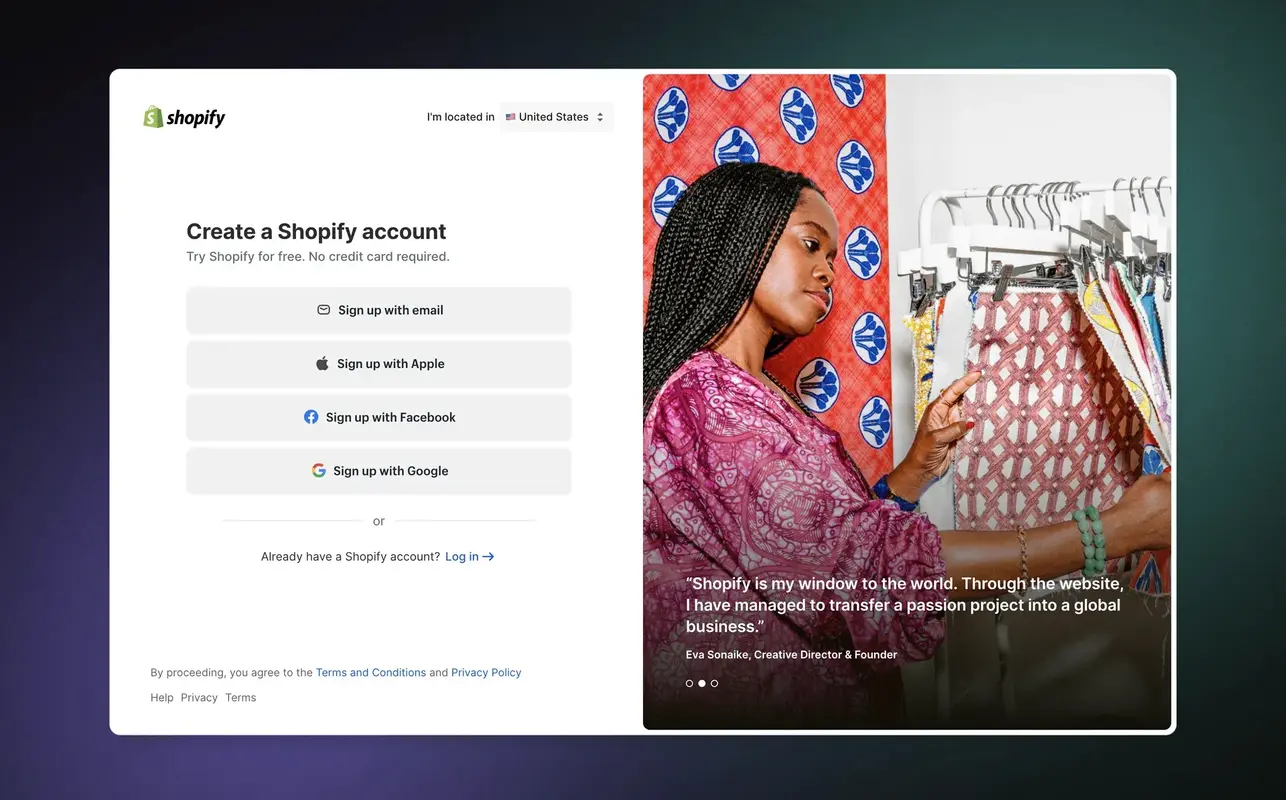Select the second testimonial carousel dot
Screen dimensions: 1286x800
(x=702, y=683)
